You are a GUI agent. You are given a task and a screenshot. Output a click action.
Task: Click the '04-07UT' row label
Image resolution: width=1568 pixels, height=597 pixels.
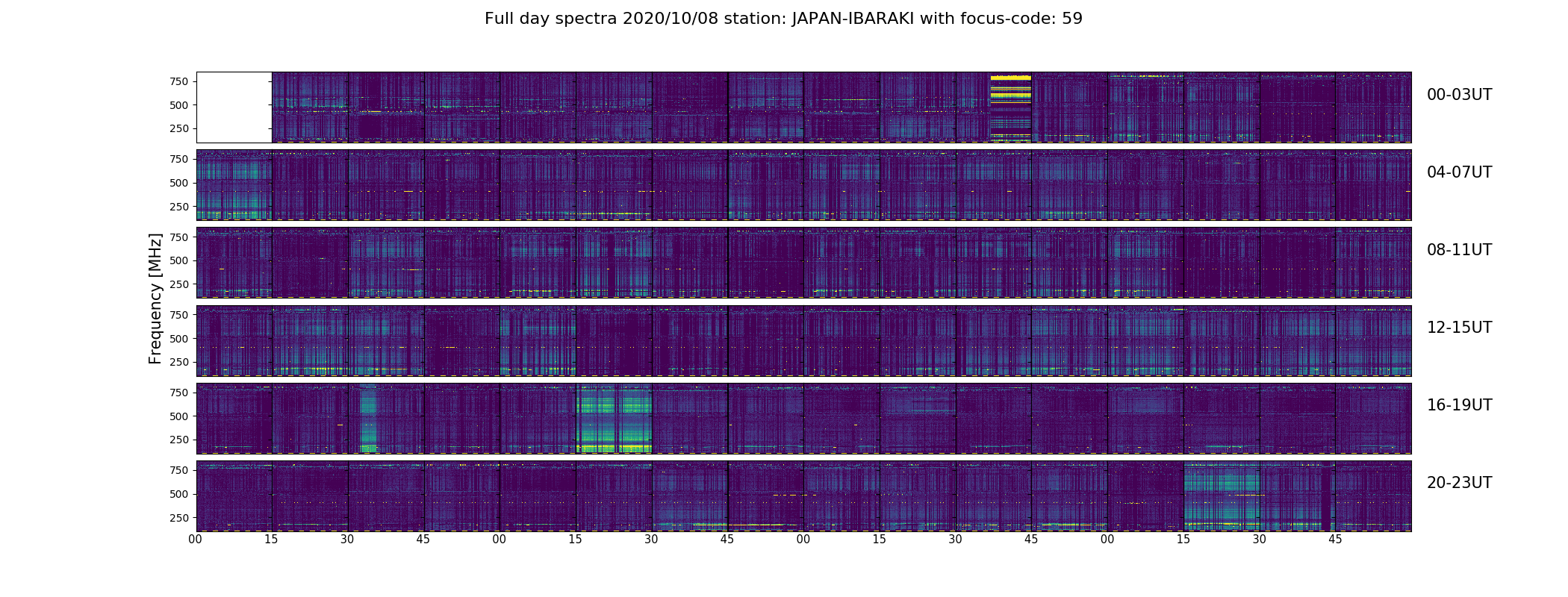point(1459,172)
